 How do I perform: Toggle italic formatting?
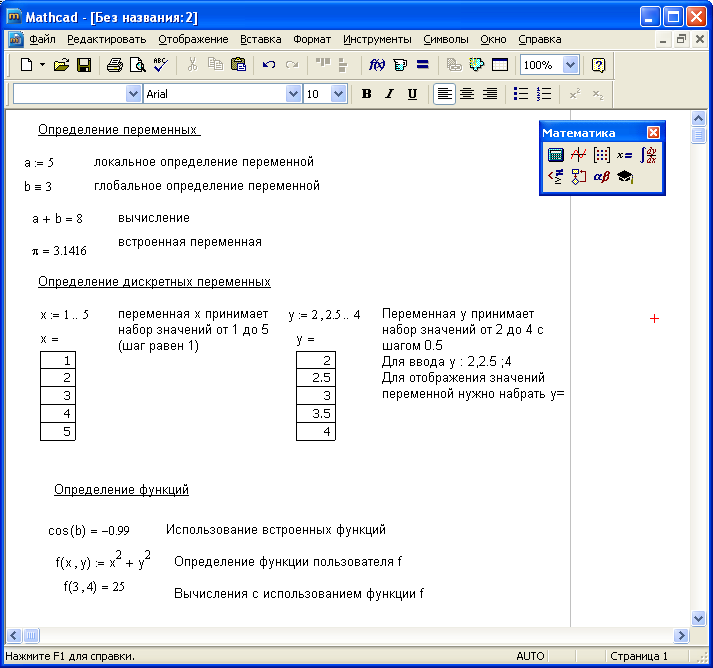pyautogui.click(x=389, y=94)
